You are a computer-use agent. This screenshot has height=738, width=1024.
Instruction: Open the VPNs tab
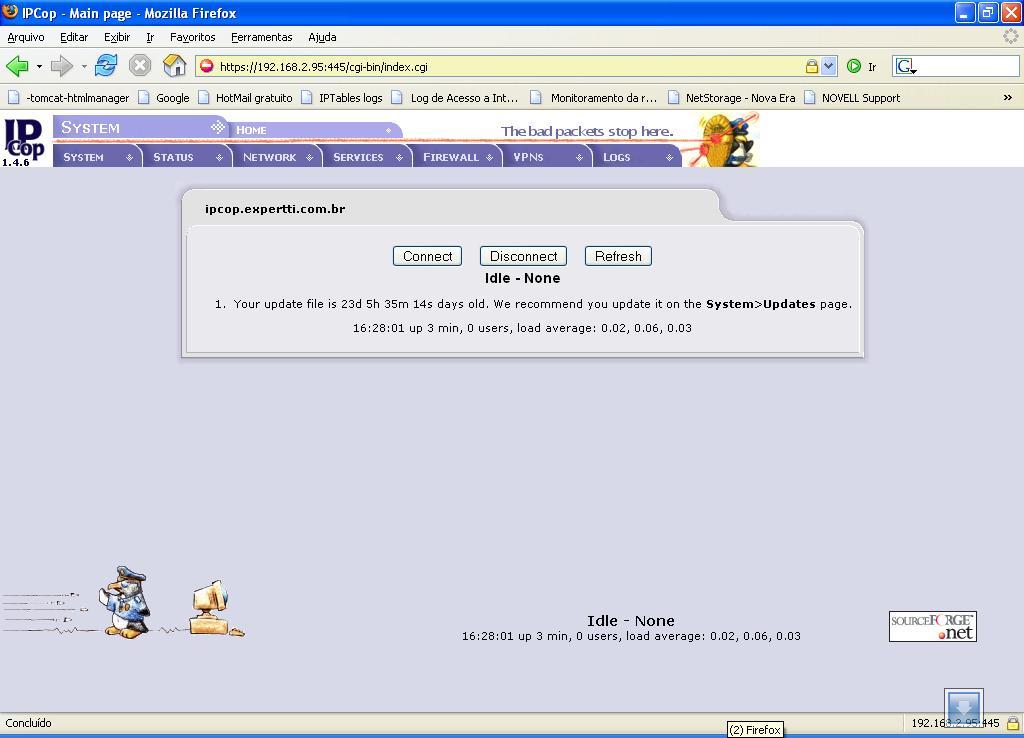click(528, 157)
